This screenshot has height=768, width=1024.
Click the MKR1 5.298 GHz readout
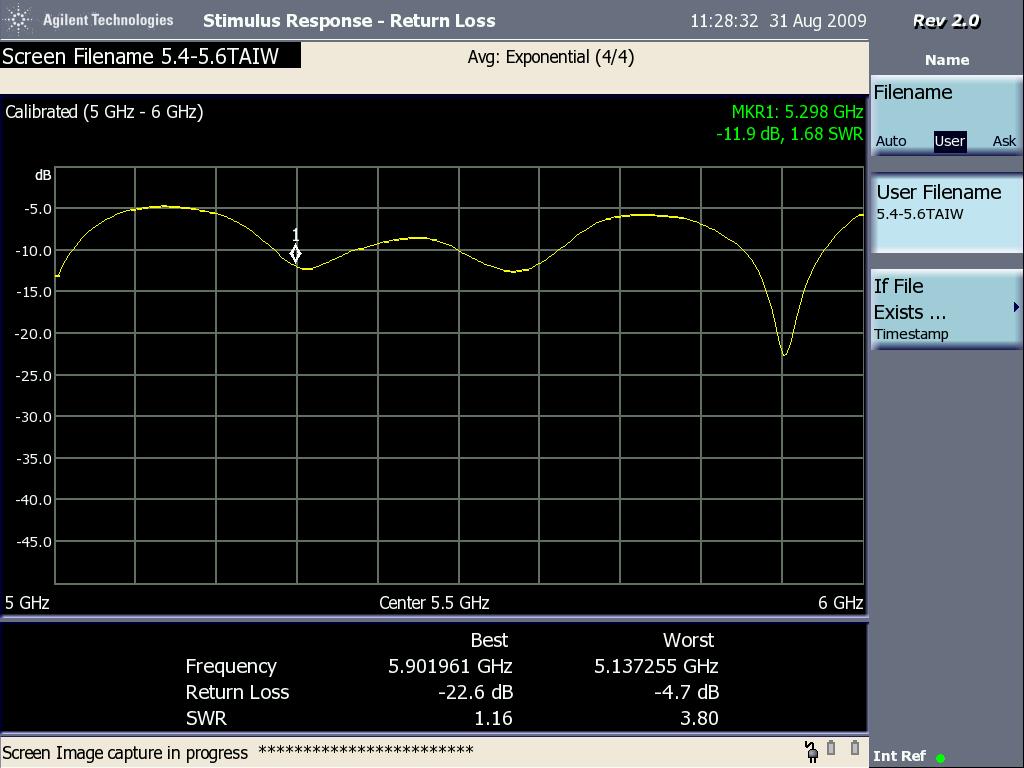(796, 112)
